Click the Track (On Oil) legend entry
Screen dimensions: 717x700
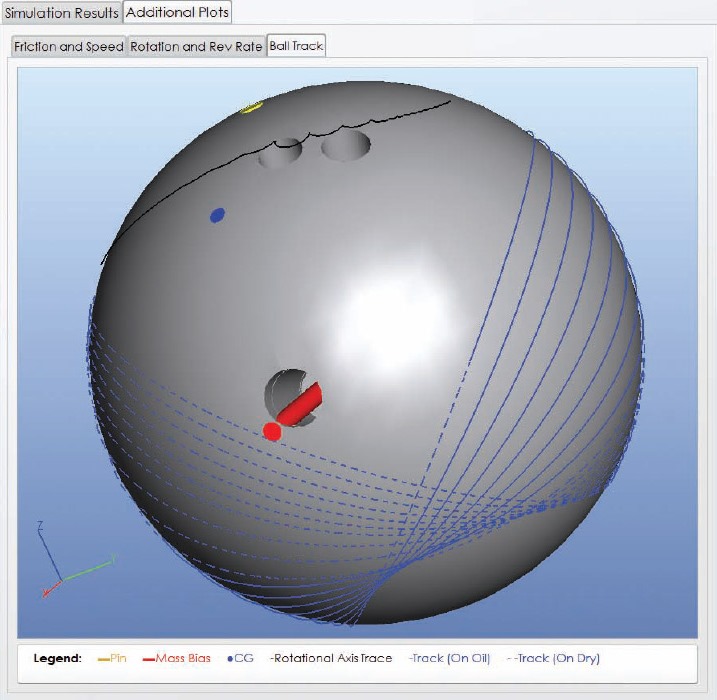click(450, 658)
